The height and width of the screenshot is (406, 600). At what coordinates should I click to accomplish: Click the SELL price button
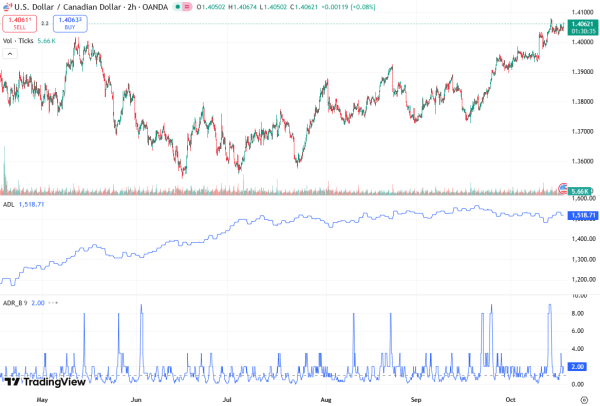pyautogui.click(x=18, y=24)
